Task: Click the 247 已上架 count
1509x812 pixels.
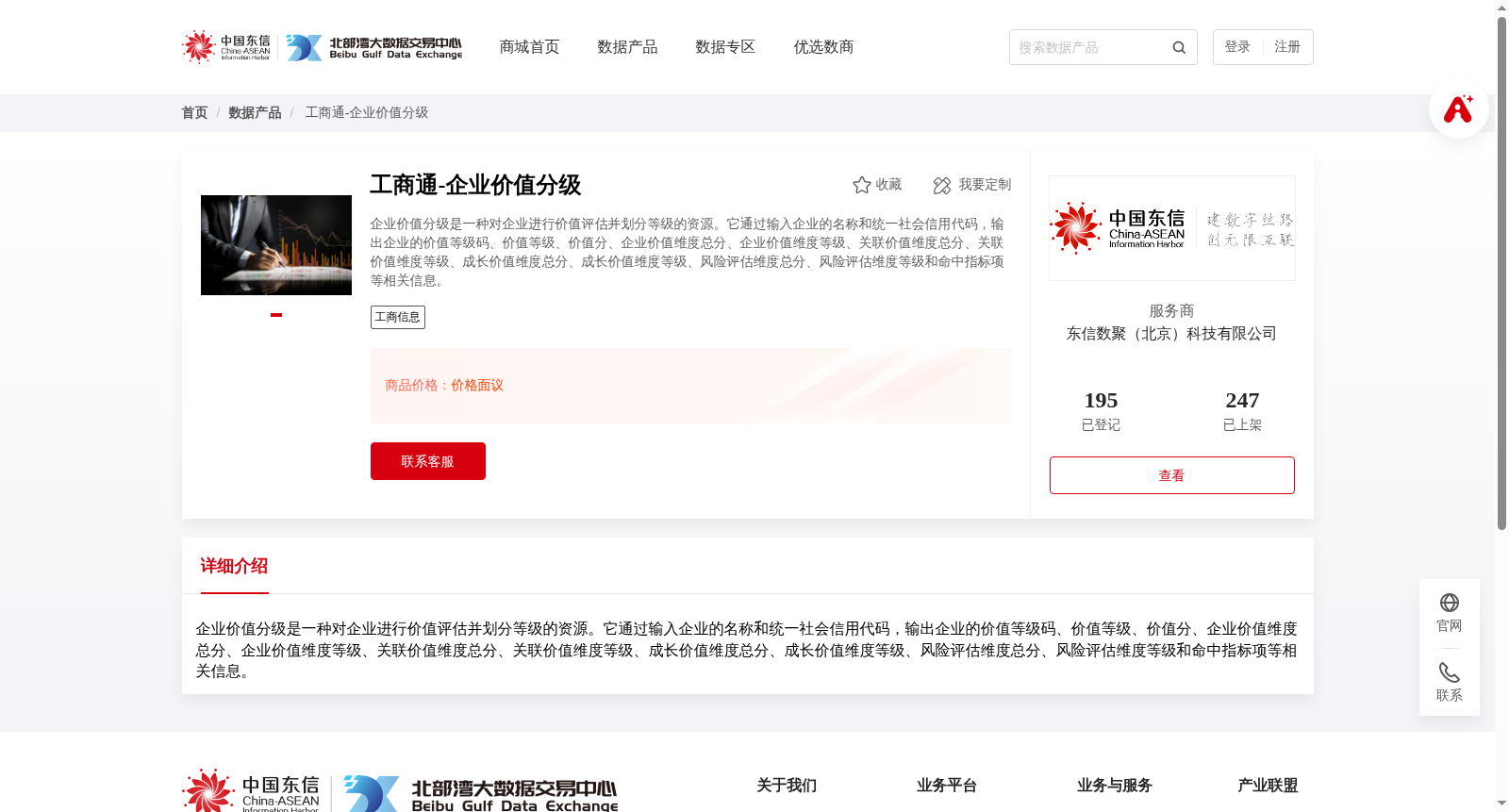Action: 1242,411
